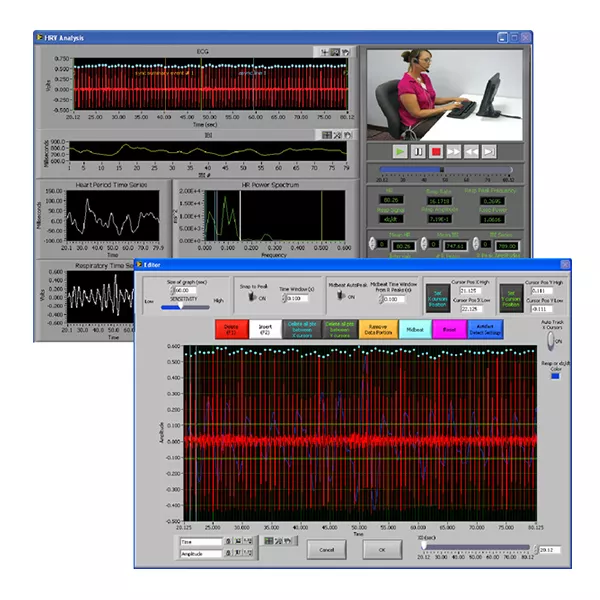This screenshot has width=600, height=600.
Task: Click the Amplitude axis format icon
Action: click(x=248, y=553)
